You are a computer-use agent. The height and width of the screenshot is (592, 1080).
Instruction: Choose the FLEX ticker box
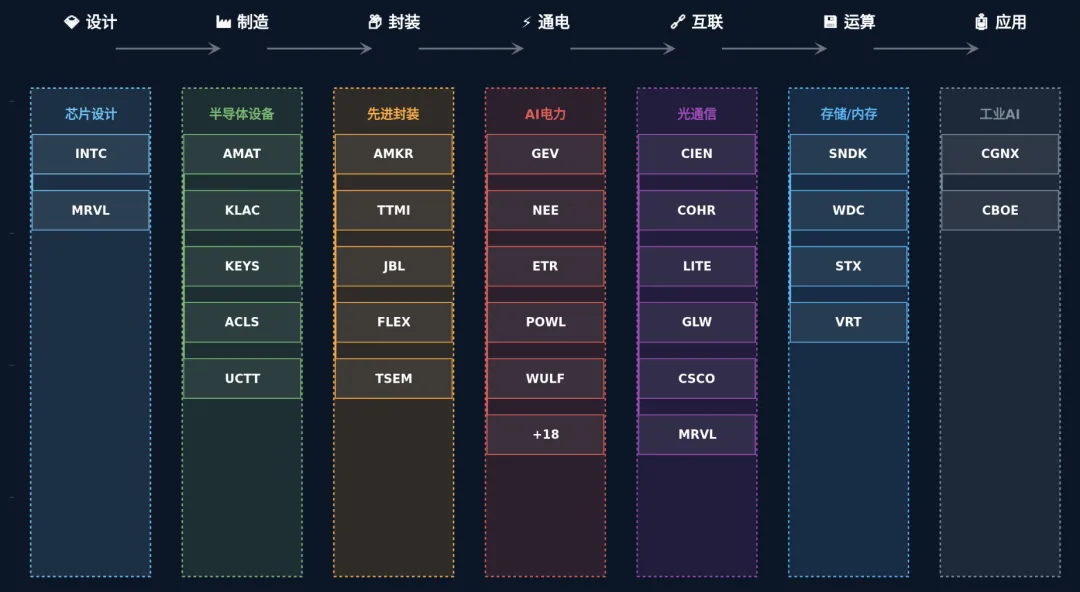393,322
